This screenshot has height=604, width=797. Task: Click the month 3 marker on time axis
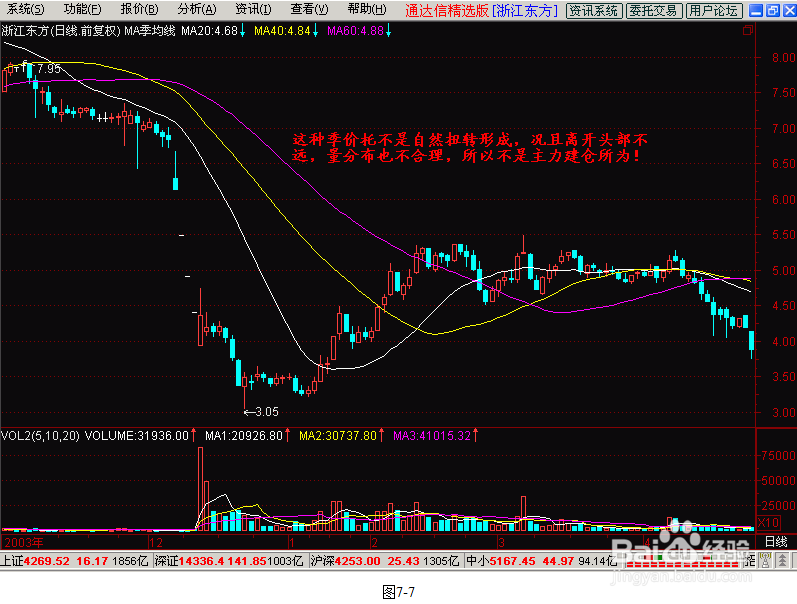click(501, 542)
